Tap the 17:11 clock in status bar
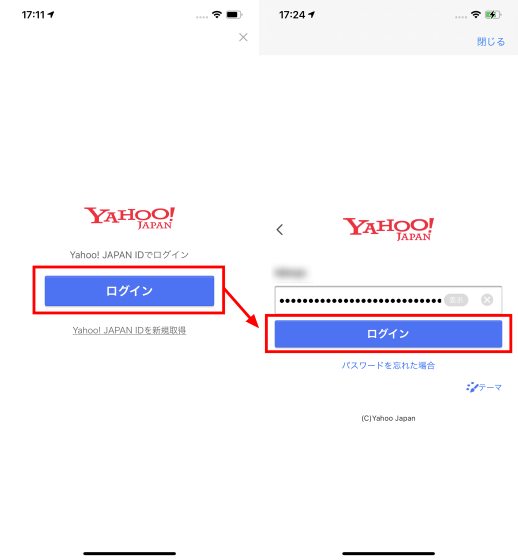The width and height of the screenshot is (518, 560). click(33, 15)
